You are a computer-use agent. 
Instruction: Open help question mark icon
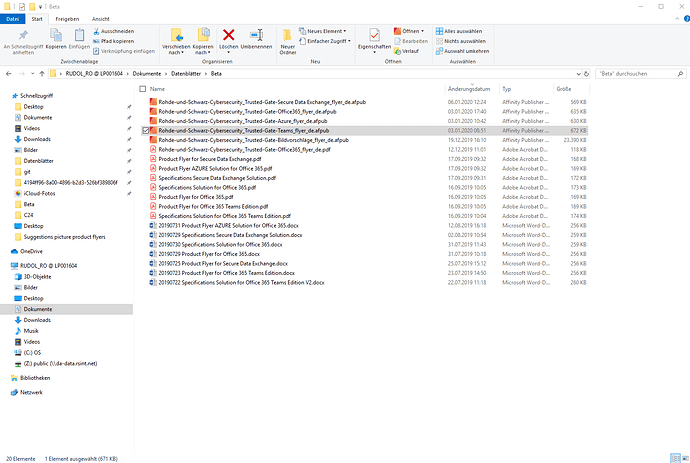(x=686, y=19)
